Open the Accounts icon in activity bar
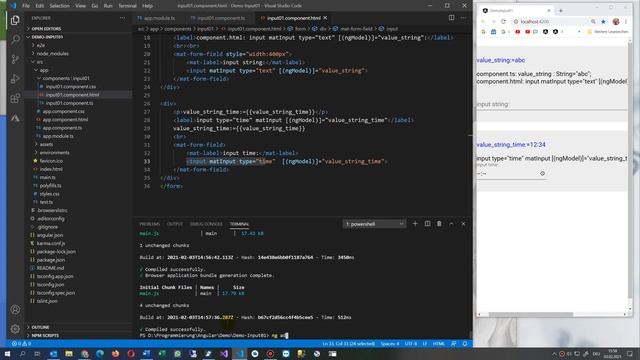 (x=15, y=309)
